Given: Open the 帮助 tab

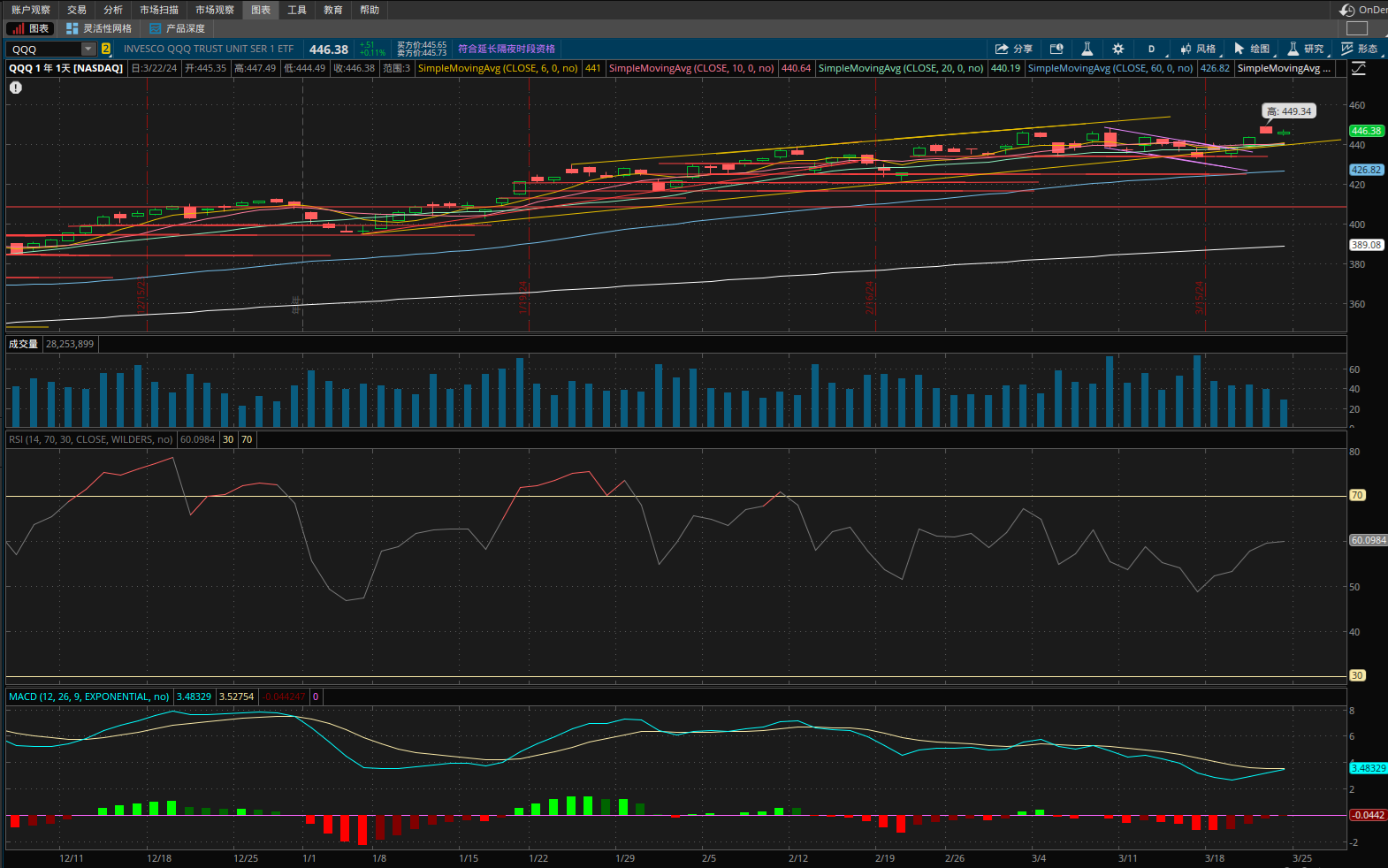Looking at the screenshot, I should 370,10.
